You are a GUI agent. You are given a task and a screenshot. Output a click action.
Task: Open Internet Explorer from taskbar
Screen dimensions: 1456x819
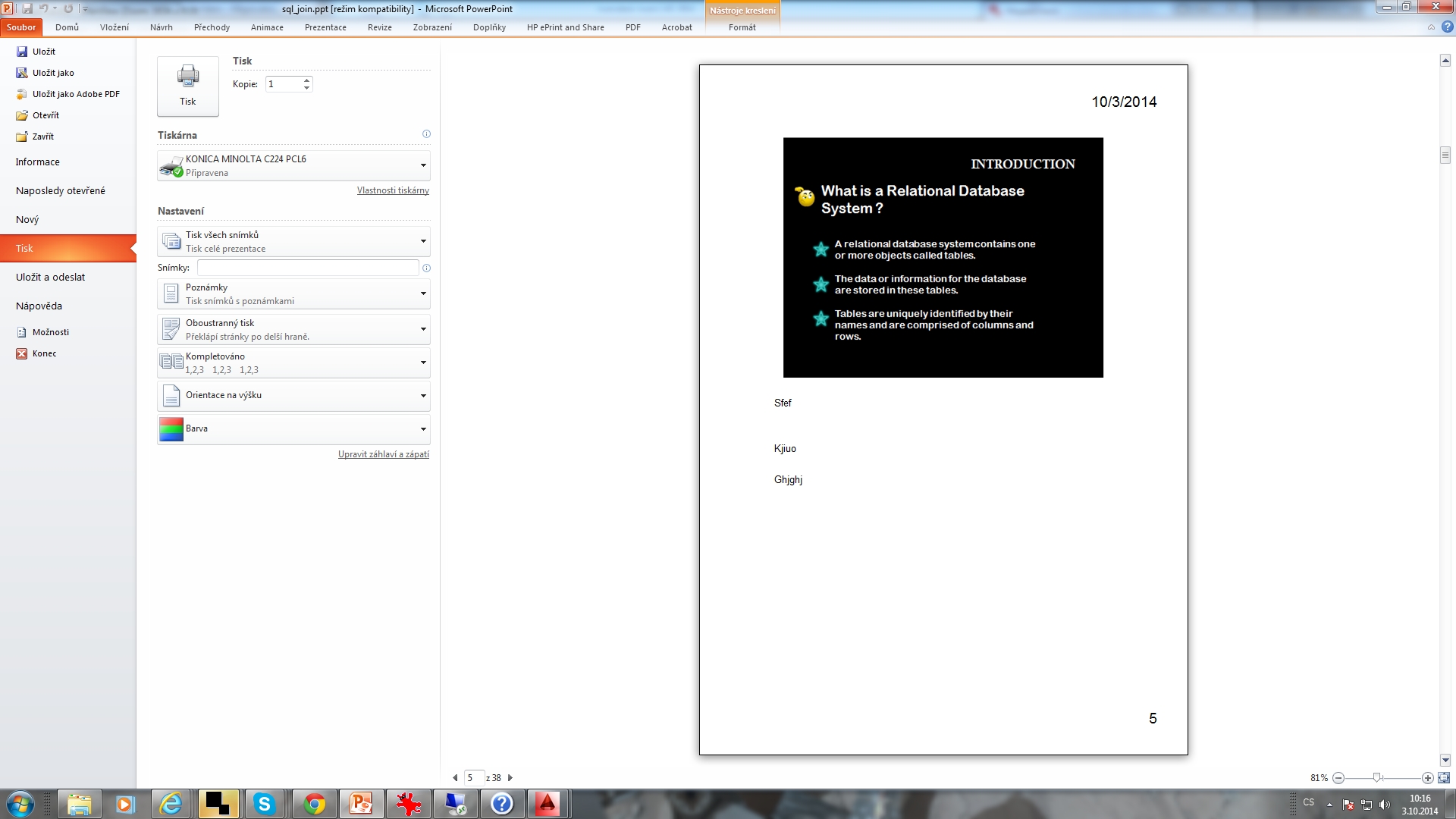click(171, 804)
